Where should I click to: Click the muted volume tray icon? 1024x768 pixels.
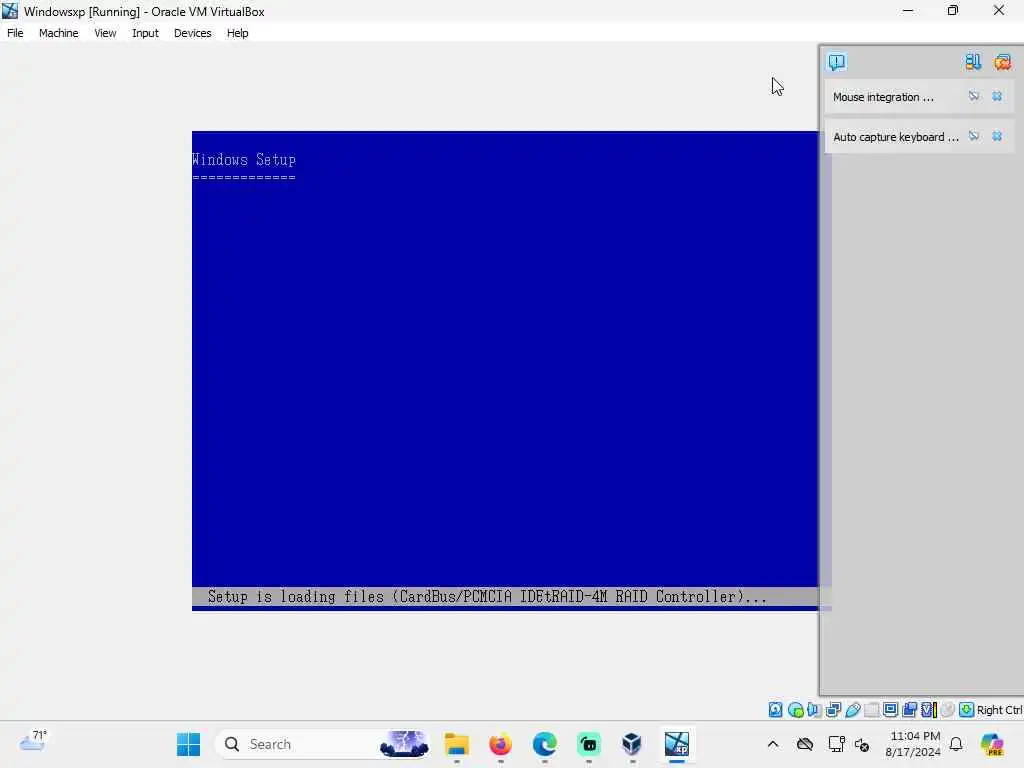[861, 744]
